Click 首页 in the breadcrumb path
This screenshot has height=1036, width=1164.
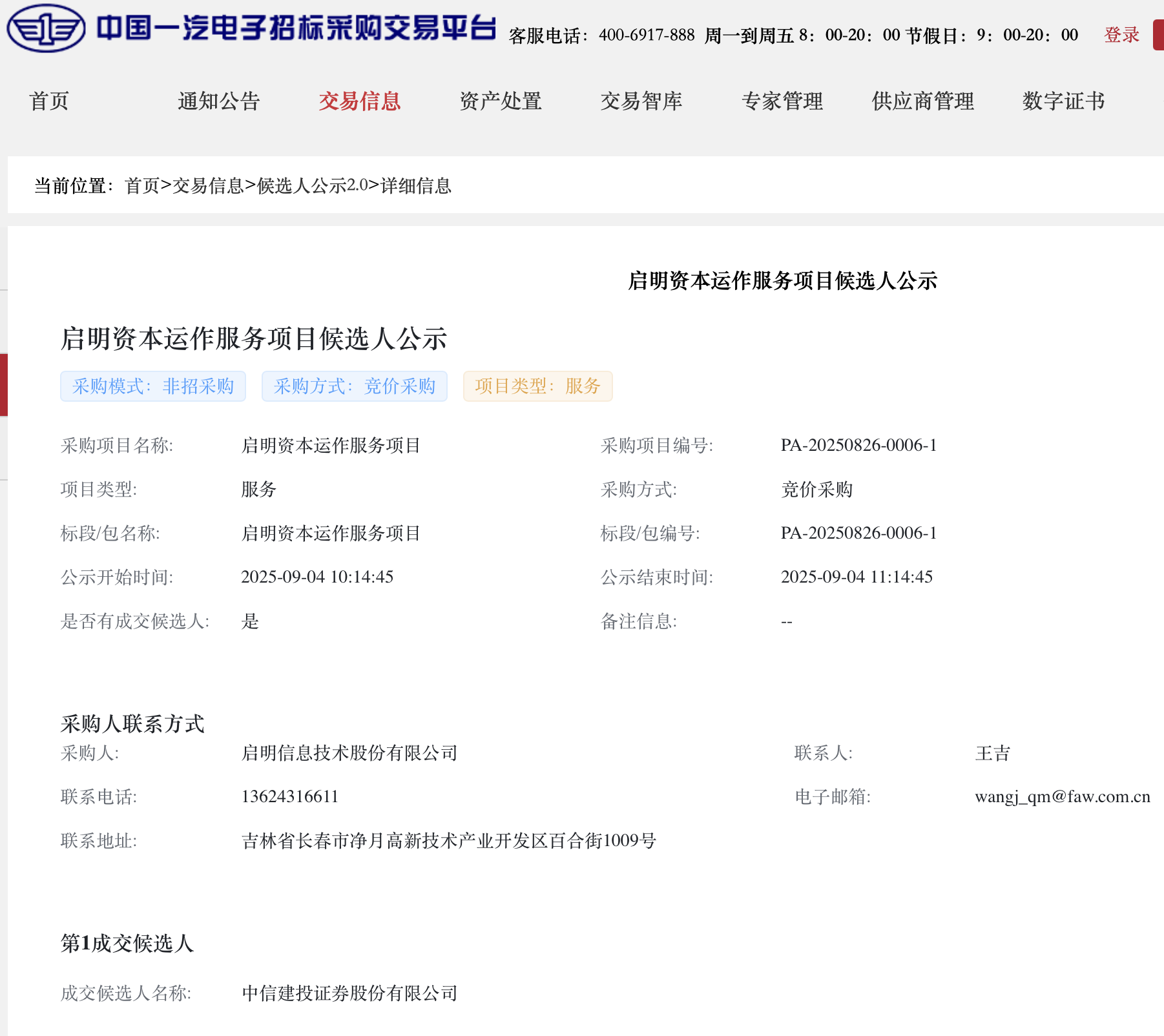coord(142,186)
